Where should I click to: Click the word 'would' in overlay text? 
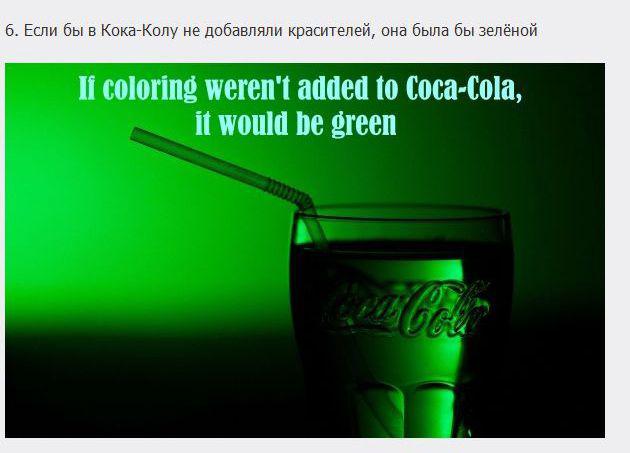(x=253, y=123)
